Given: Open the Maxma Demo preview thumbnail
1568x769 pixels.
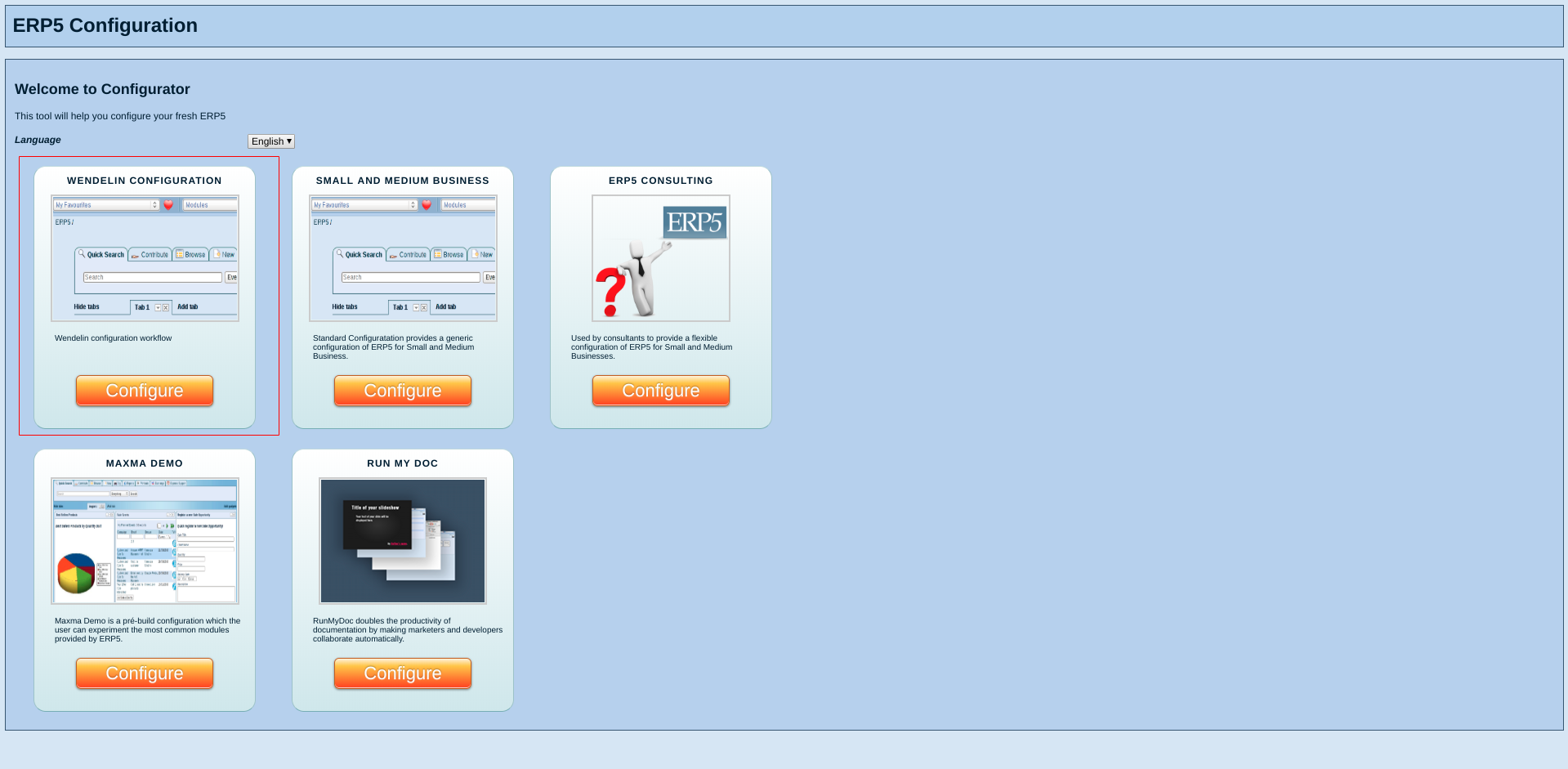Looking at the screenshot, I should click(145, 541).
